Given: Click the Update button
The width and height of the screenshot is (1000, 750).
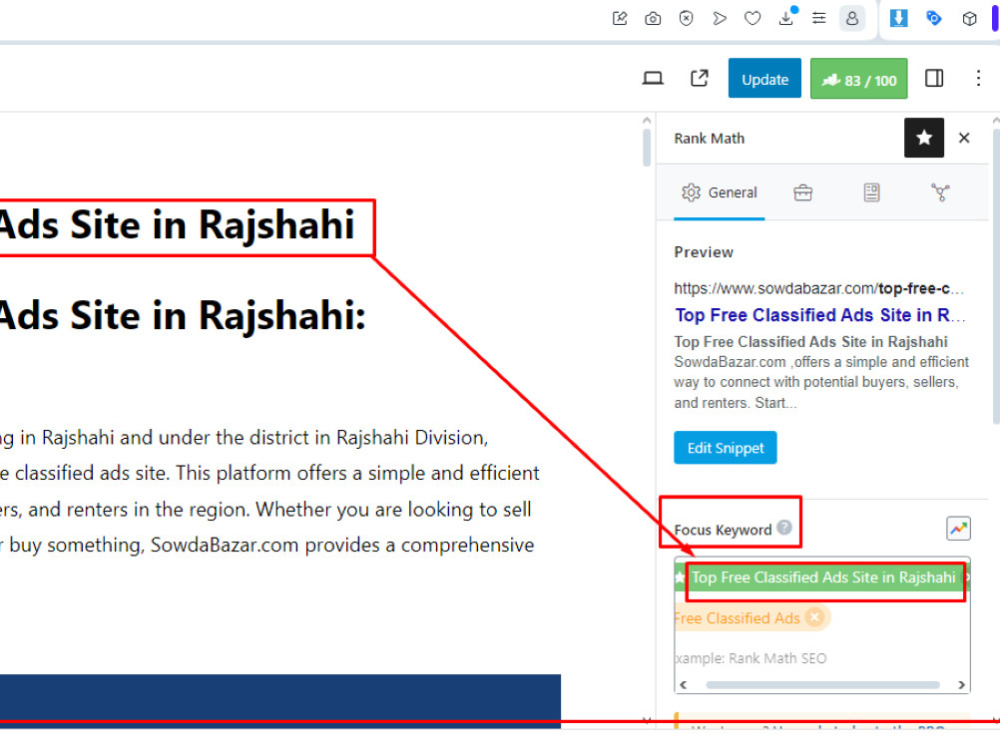Looking at the screenshot, I should (765, 78).
